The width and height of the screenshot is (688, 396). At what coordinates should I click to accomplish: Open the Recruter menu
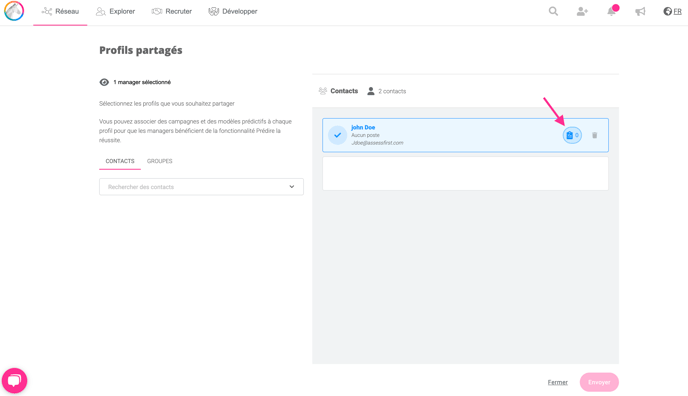pos(172,11)
